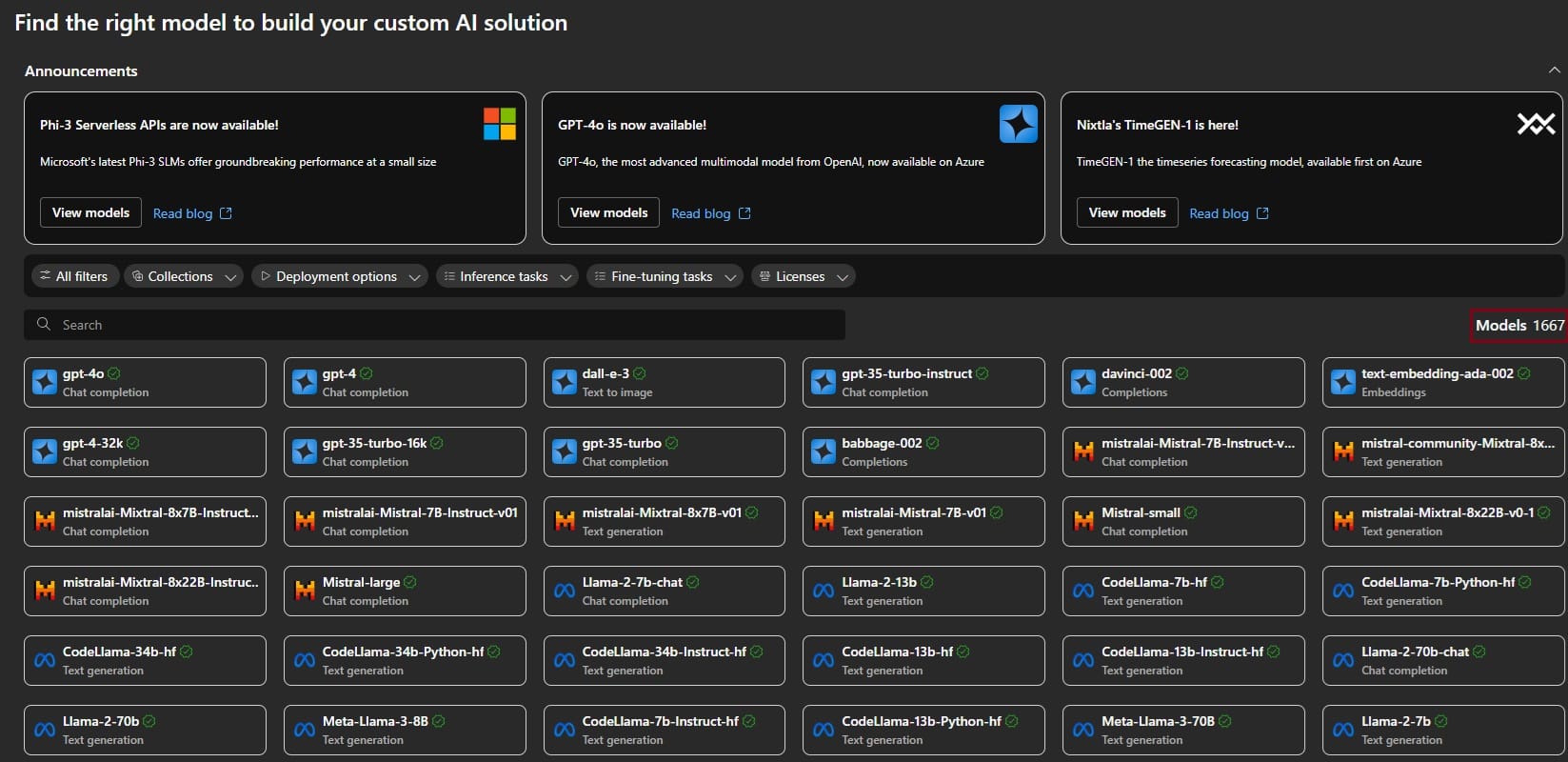
Task: Expand the Deployment options dropdown
Action: pos(340,276)
